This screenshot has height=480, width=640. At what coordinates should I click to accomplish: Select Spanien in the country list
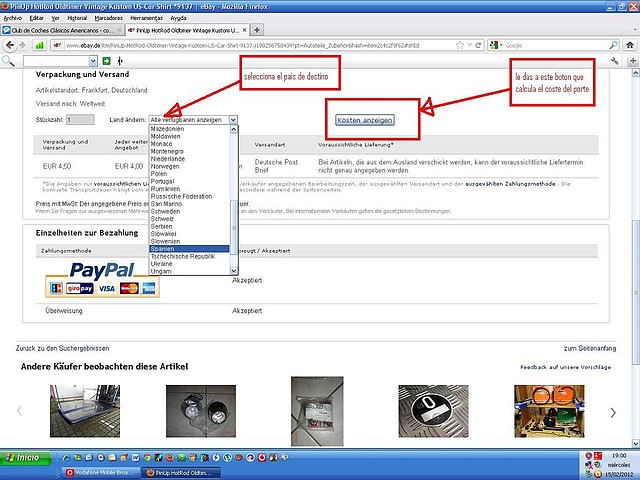(189, 249)
